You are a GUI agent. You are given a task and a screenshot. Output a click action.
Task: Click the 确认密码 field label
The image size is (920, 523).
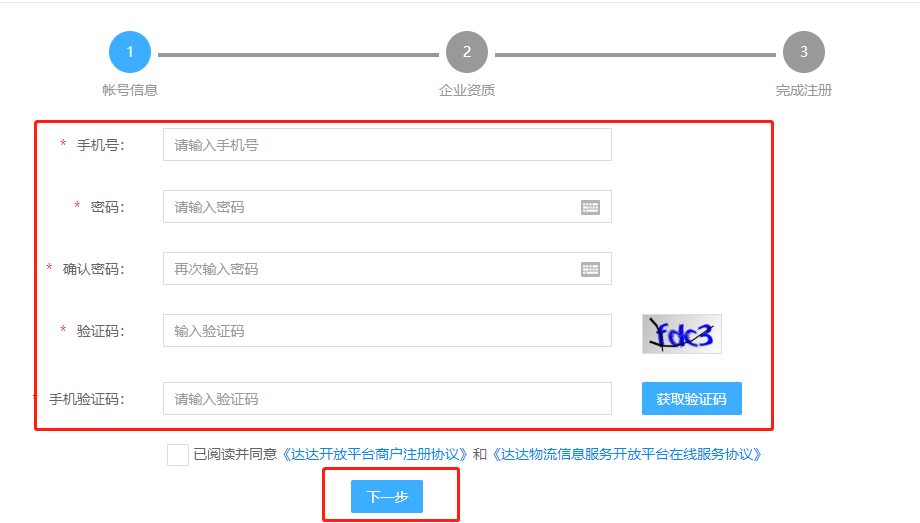(93, 269)
